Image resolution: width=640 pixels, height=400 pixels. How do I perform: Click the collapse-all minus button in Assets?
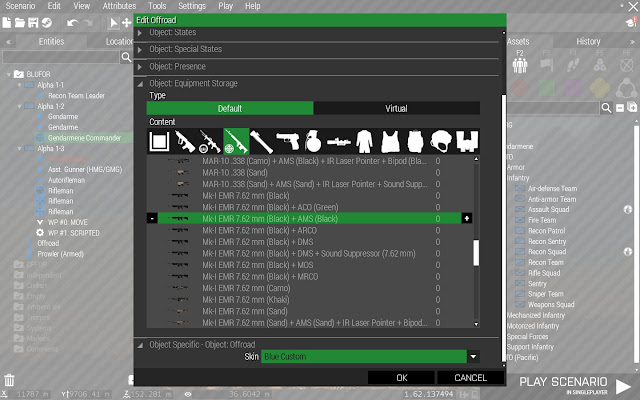coord(620,108)
